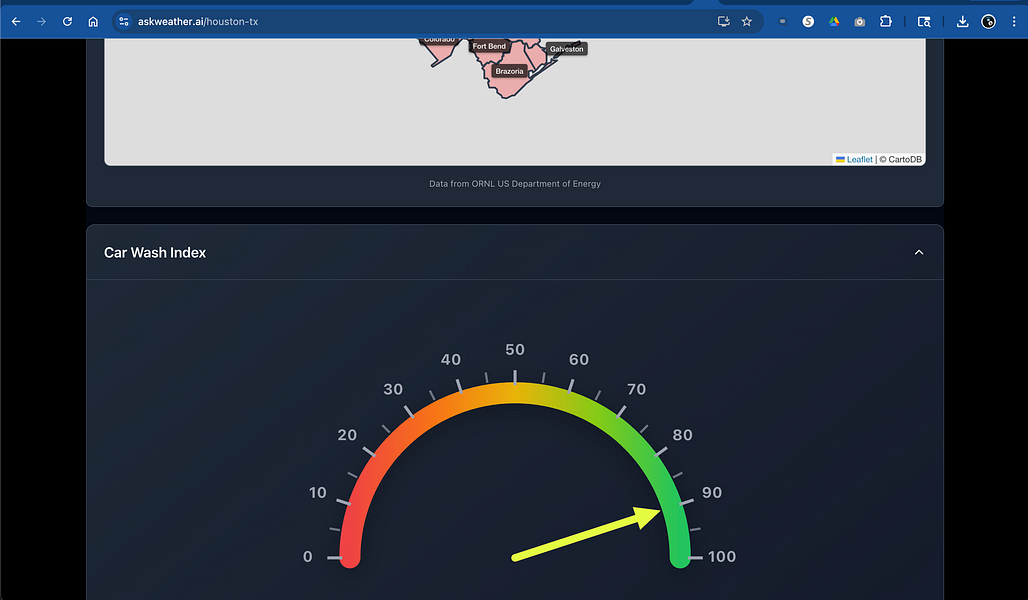View site information for askweather.ai

coord(124,22)
